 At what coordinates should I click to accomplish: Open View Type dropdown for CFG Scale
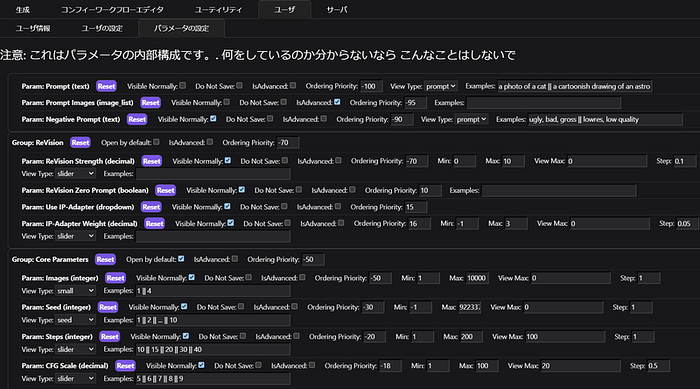pyautogui.click(x=75, y=379)
